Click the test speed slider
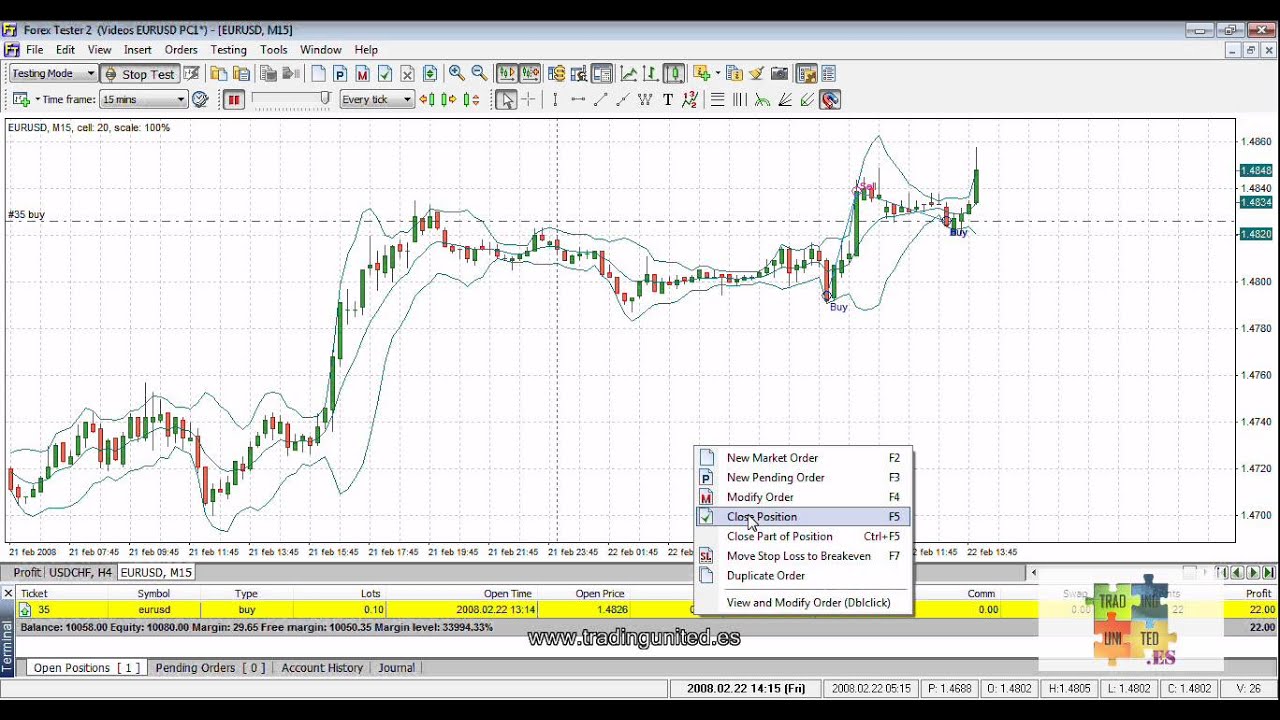Viewport: 1280px width, 720px height. pos(291,98)
